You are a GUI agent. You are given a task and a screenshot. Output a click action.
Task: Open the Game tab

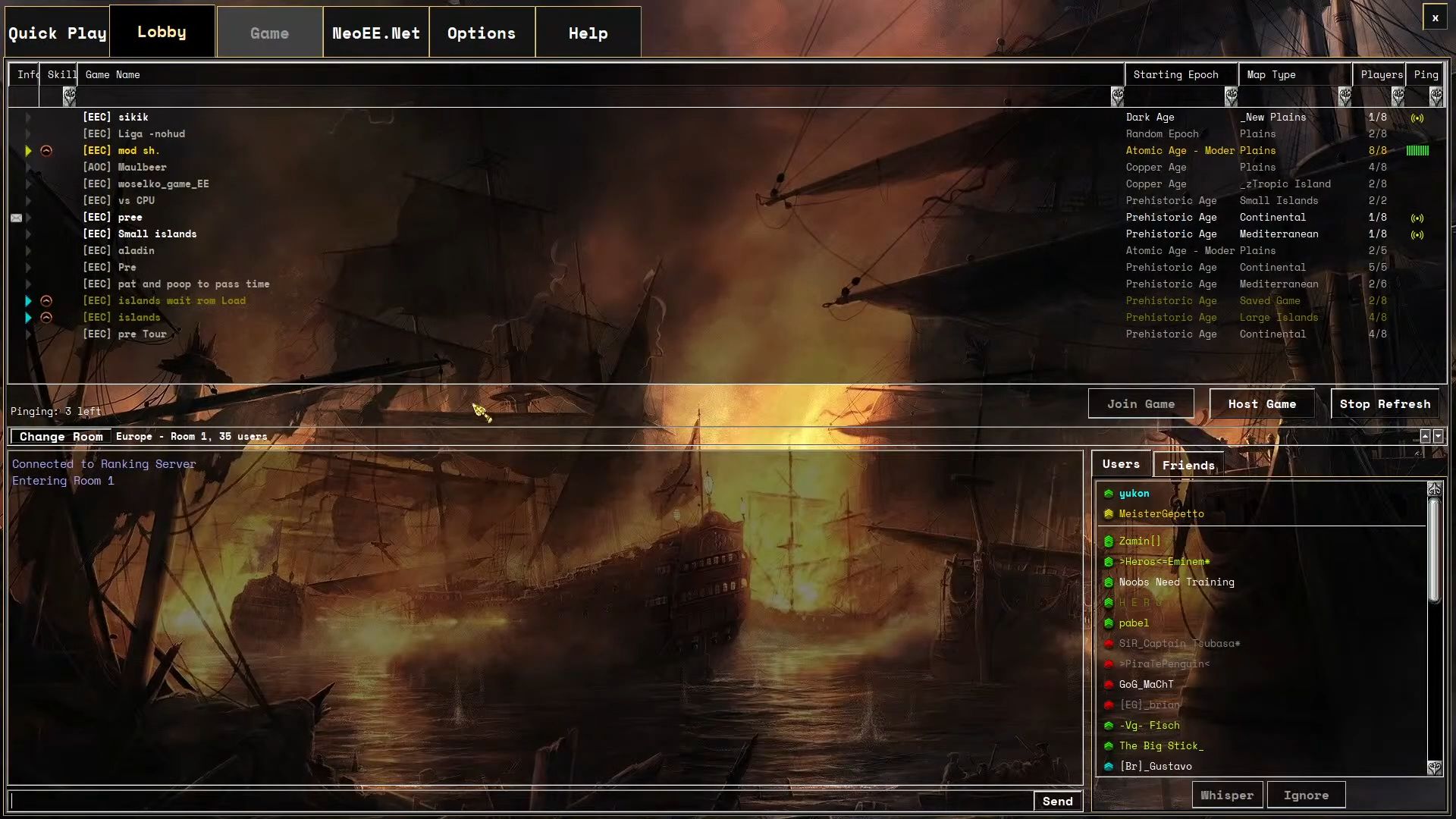[x=270, y=33]
